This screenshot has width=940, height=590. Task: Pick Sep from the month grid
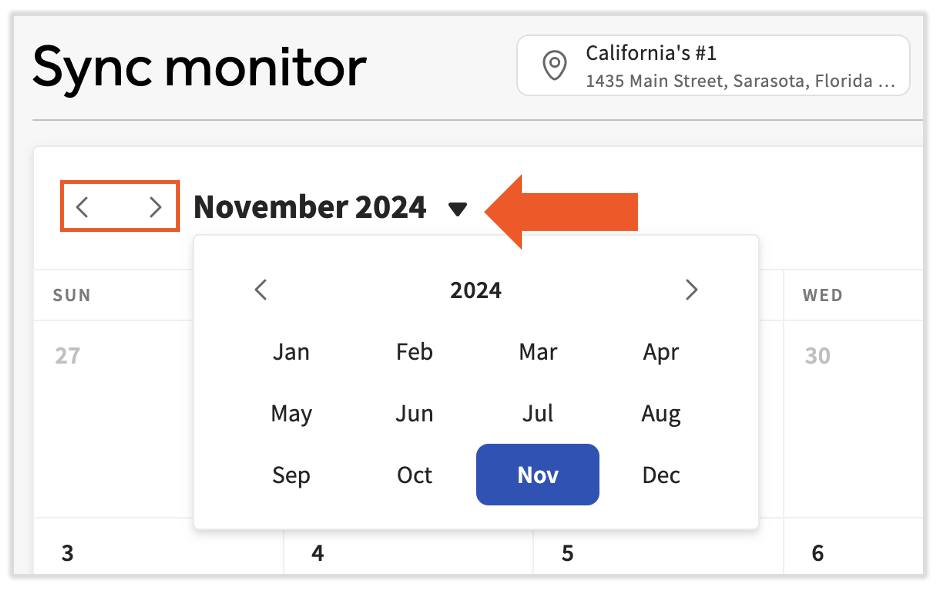291,475
